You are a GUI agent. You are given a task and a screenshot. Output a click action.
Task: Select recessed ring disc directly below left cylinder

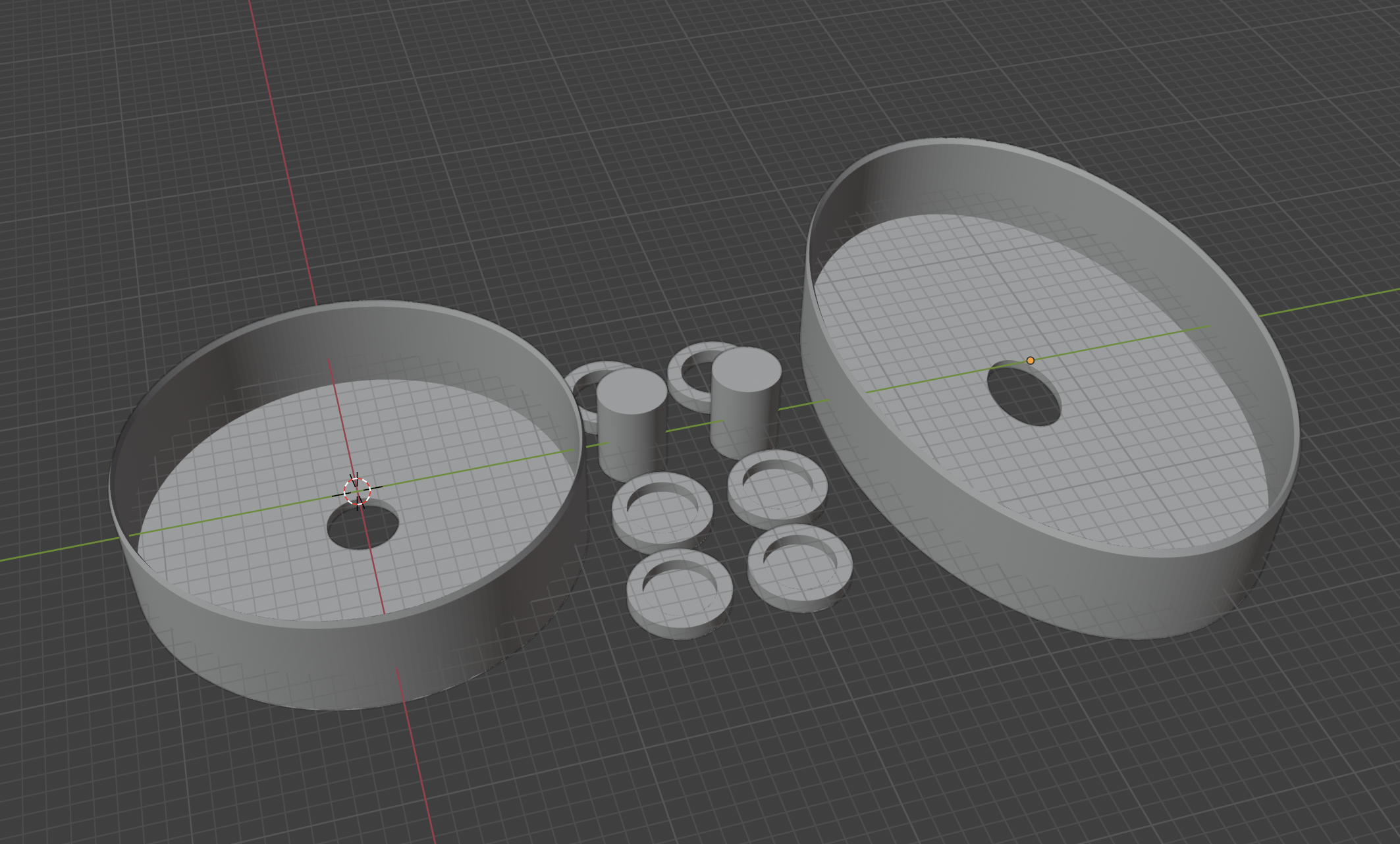pyautogui.click(x=662, y=514)
